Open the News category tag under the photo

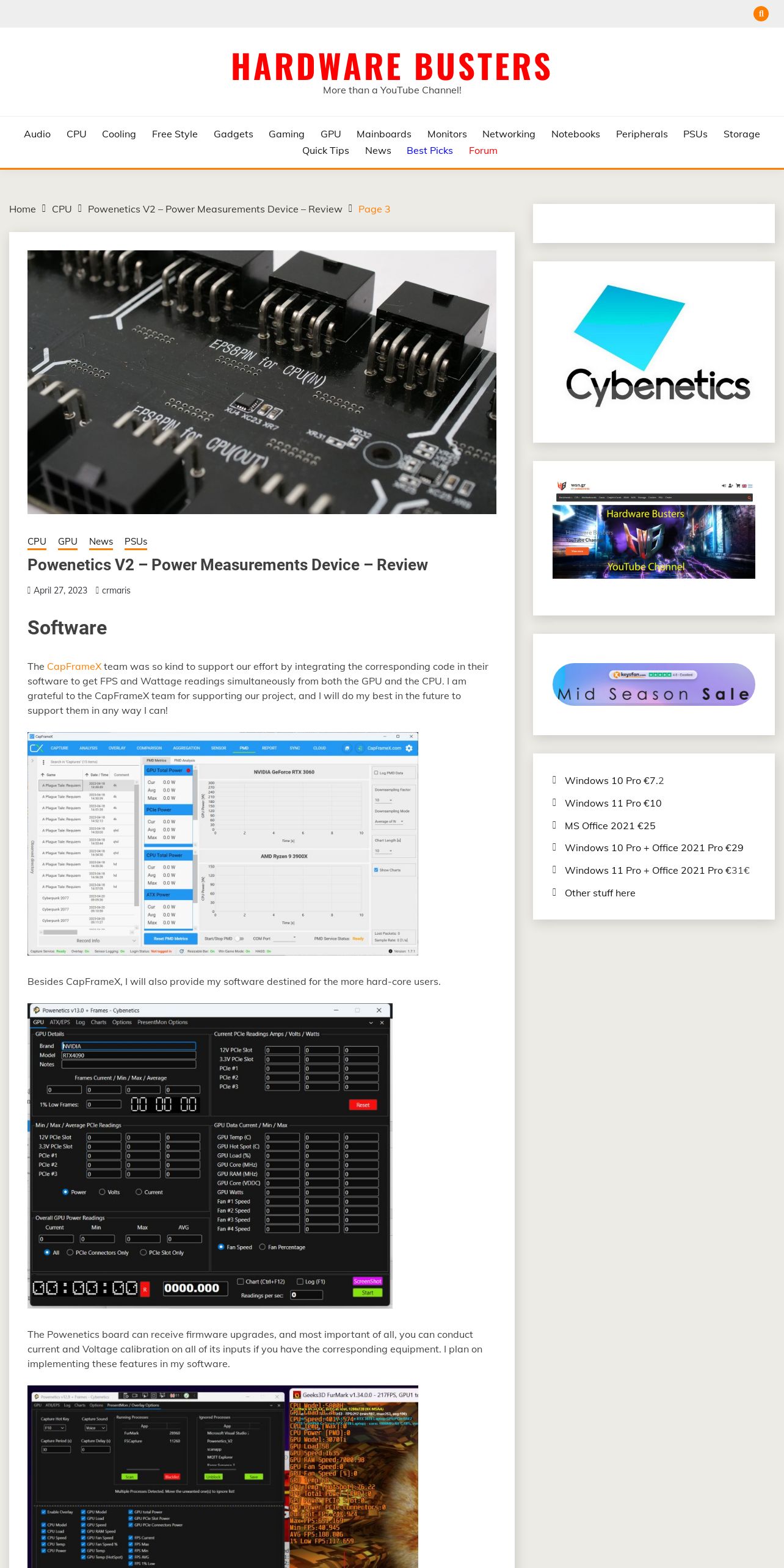click(x=101, y=541)
